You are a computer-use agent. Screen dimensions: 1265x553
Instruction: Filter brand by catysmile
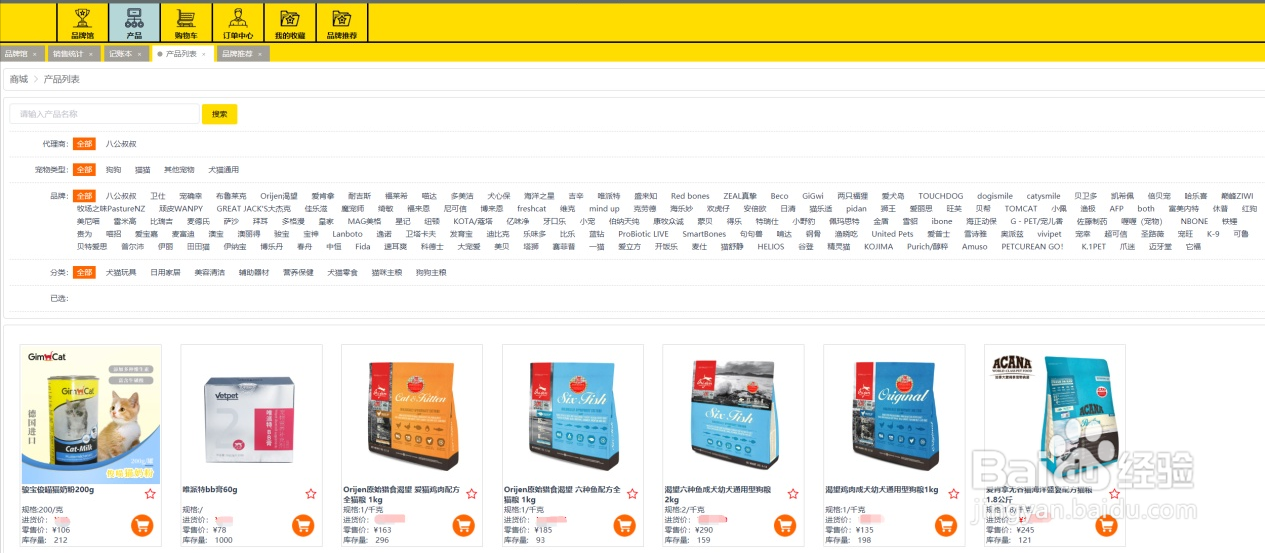click(1043, 196)
